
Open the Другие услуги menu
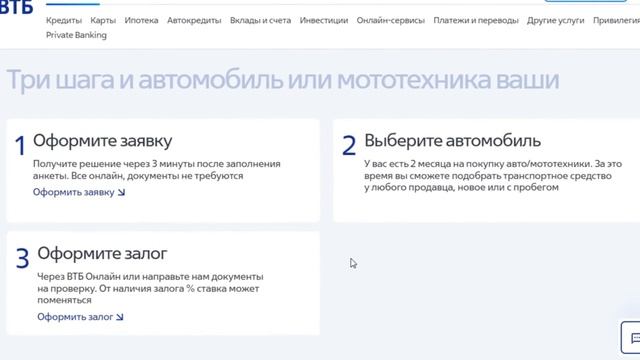pos(556,20)
